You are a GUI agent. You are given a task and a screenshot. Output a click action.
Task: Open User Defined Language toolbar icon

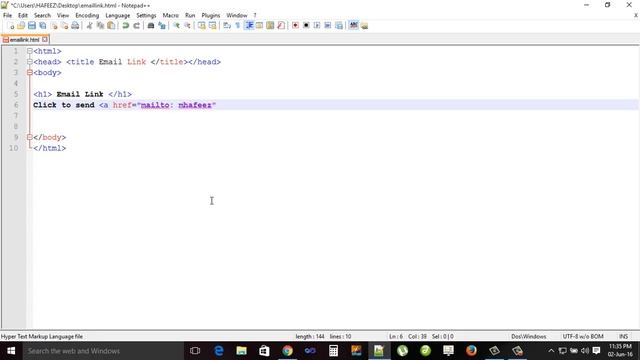(x=260, y=26)
